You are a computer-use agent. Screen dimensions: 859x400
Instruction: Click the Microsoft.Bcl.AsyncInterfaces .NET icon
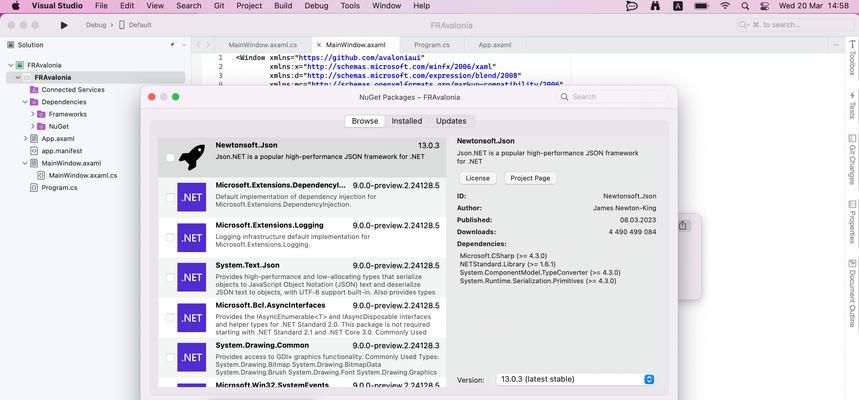coord(192,317)
